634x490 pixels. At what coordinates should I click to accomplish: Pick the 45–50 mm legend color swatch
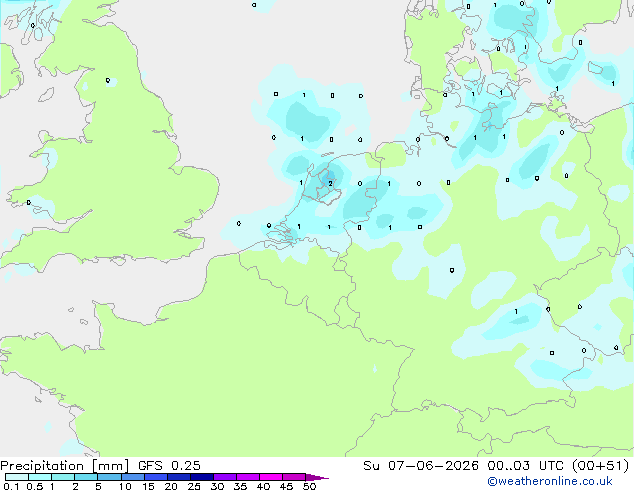pyautogui.click(x=294, y=477)
